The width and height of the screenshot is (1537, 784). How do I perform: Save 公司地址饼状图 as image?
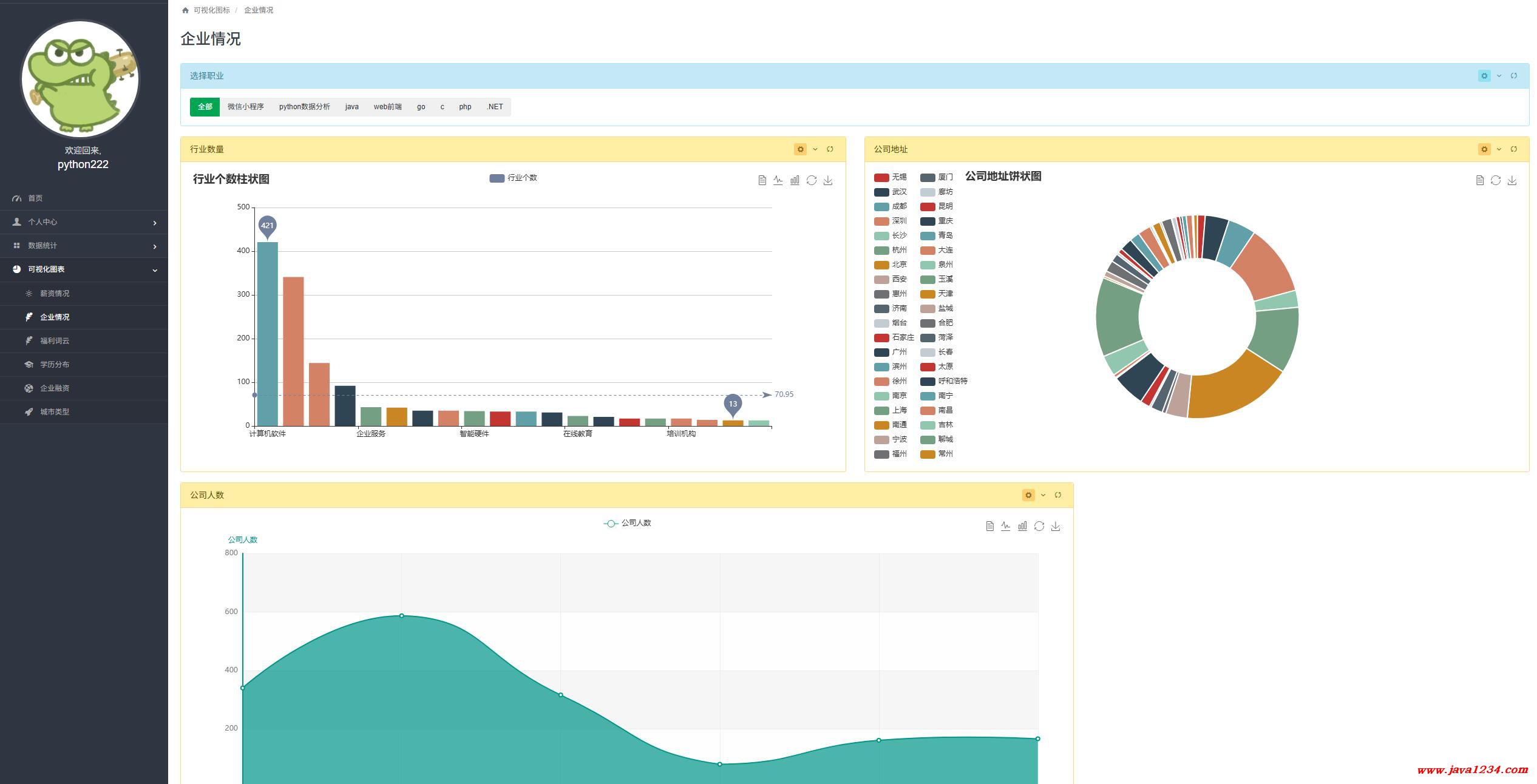tap(1512, 180)
